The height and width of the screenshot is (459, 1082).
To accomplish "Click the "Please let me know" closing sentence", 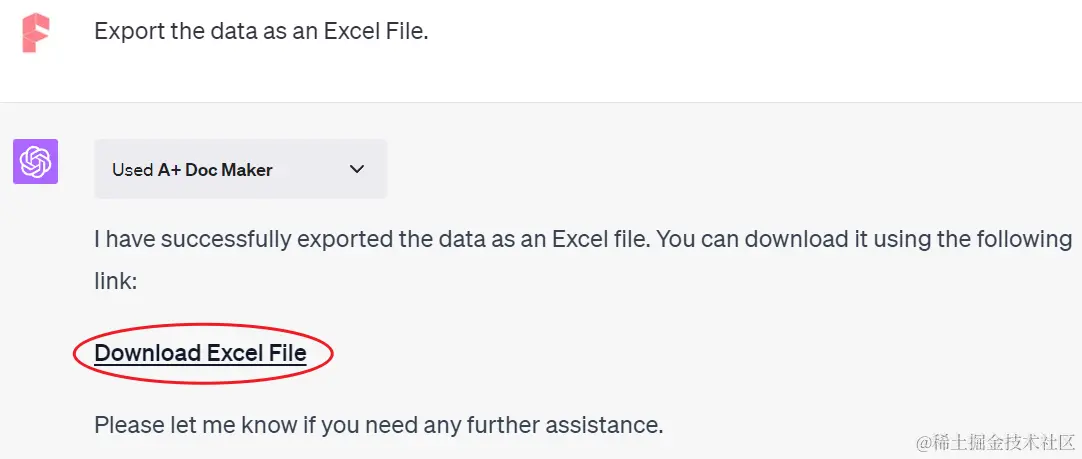I will 379,424.
